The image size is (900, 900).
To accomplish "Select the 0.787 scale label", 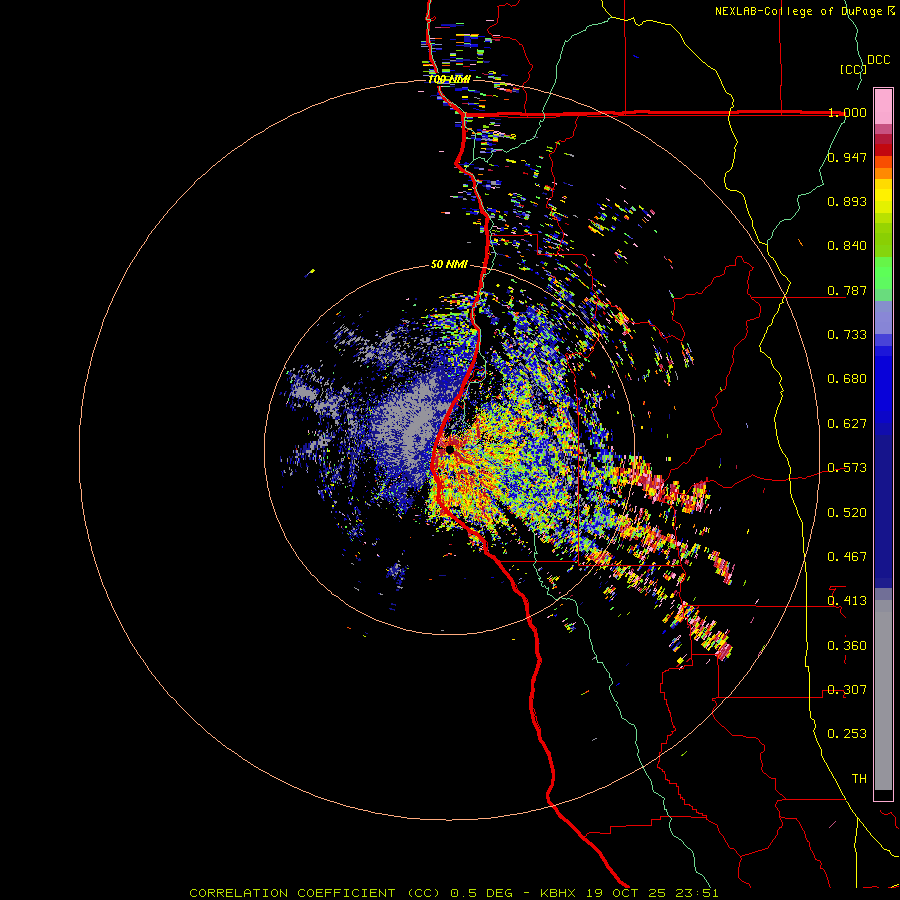I will coord(847,290).
